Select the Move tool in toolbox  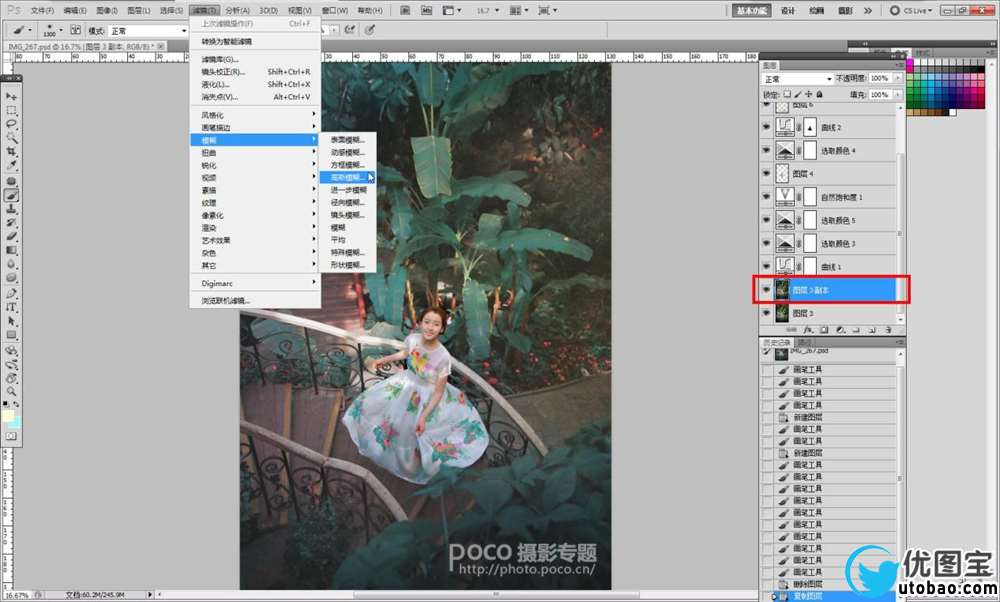pyautogui.click(x=12, y=97)
